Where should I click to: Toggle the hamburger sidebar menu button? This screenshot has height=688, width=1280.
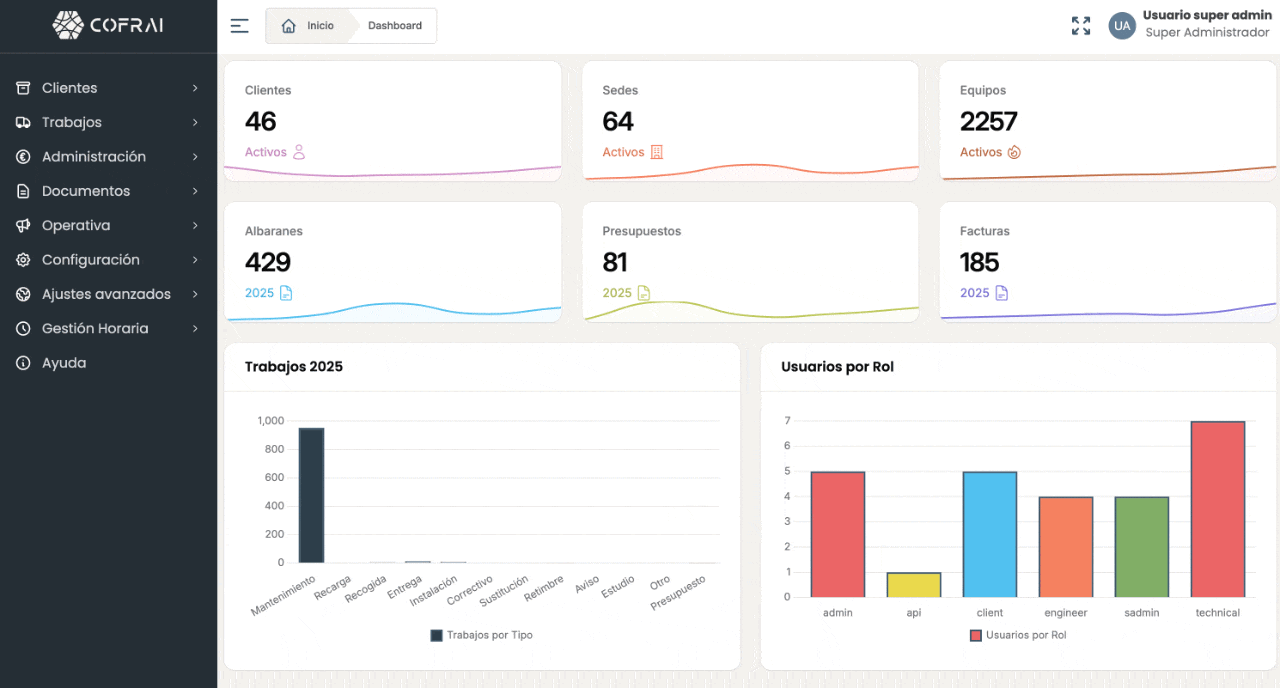239,26
